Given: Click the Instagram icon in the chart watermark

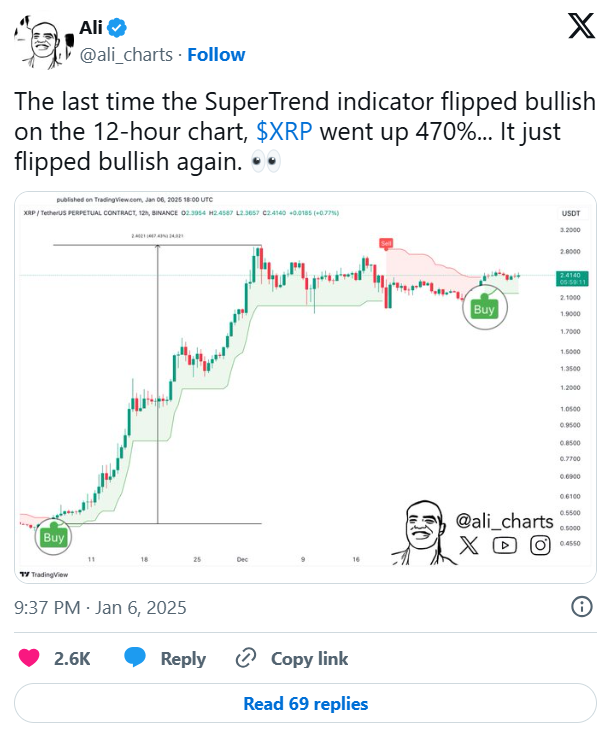Looking at the screenshot, I should point(540,545).
